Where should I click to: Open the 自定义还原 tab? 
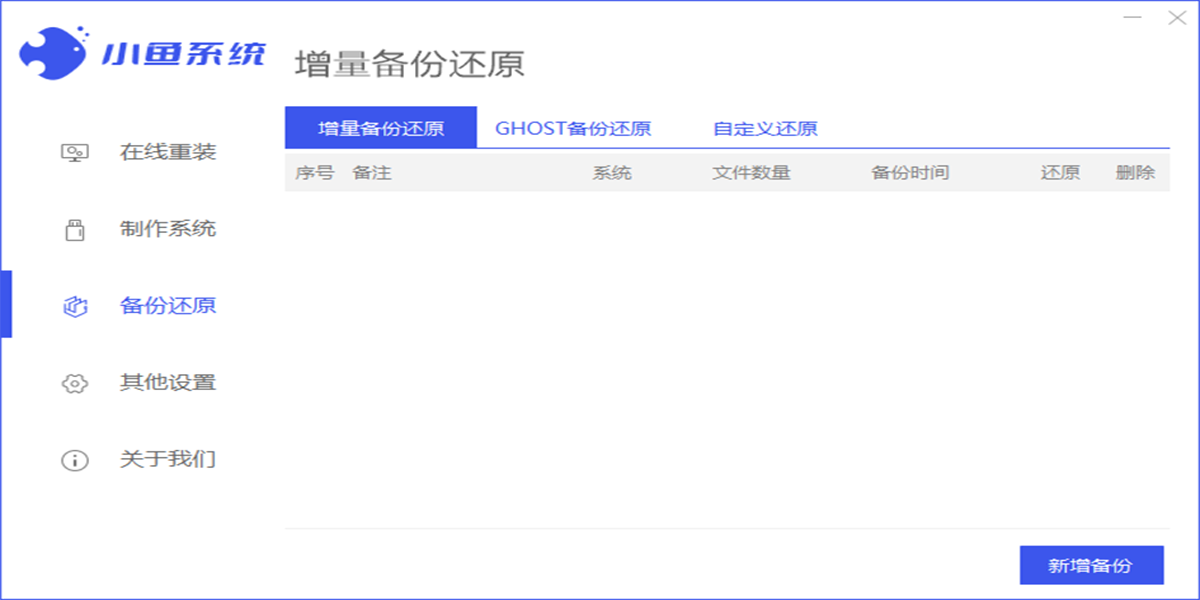click(766, 128)
